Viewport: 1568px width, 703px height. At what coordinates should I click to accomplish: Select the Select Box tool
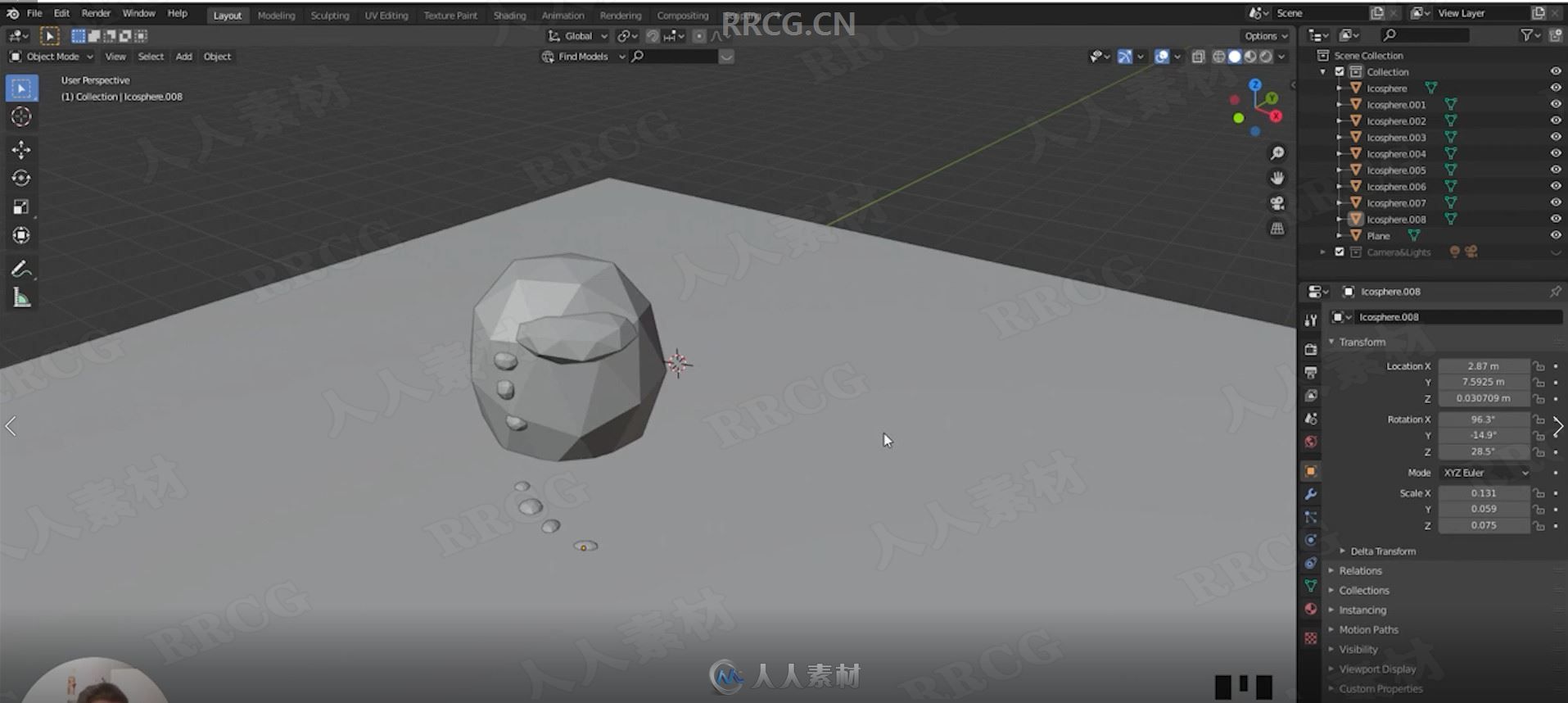click(x=21, y=88)
